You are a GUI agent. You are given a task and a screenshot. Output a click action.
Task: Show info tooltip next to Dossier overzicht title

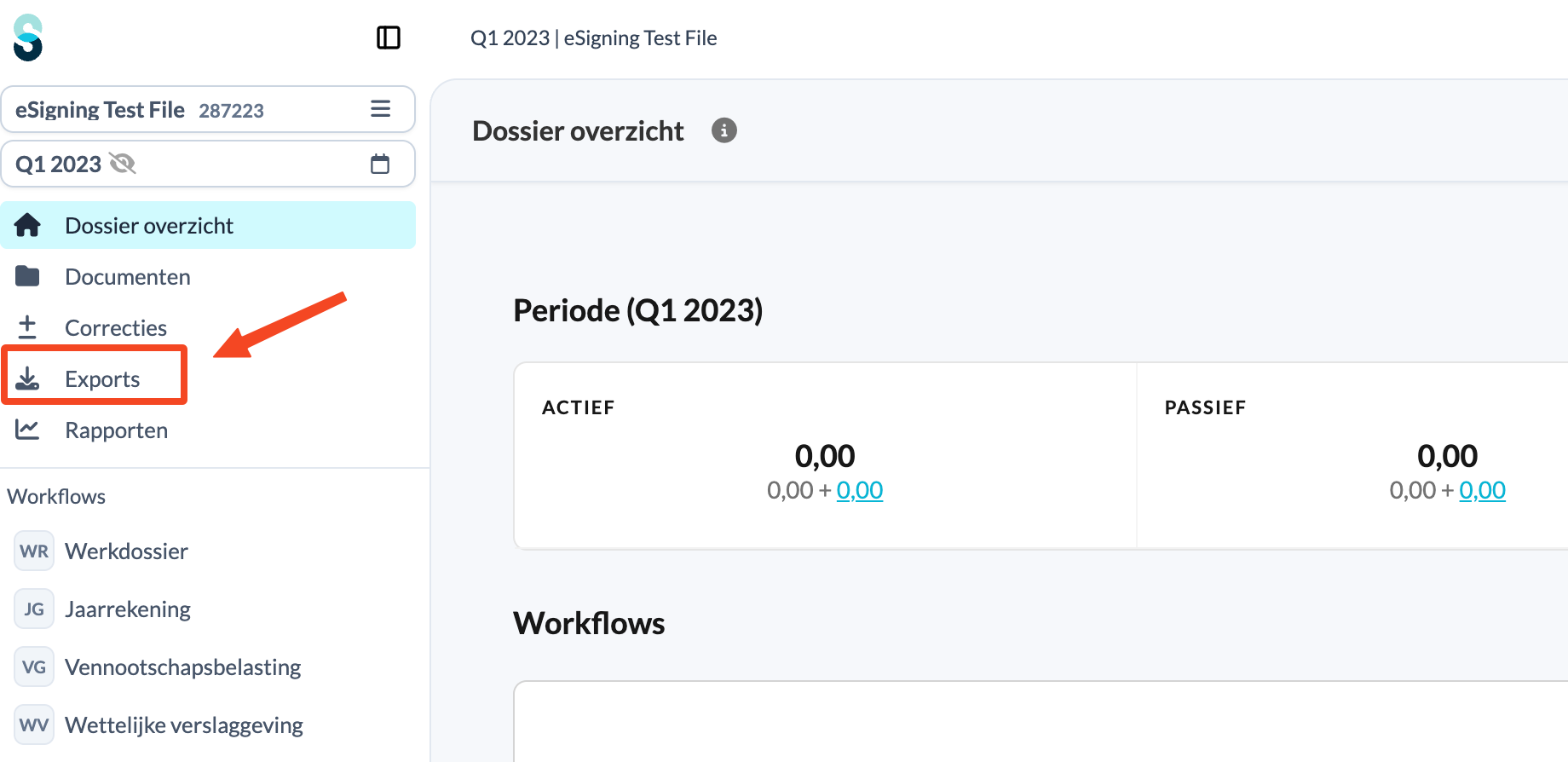tap(724, 130)
